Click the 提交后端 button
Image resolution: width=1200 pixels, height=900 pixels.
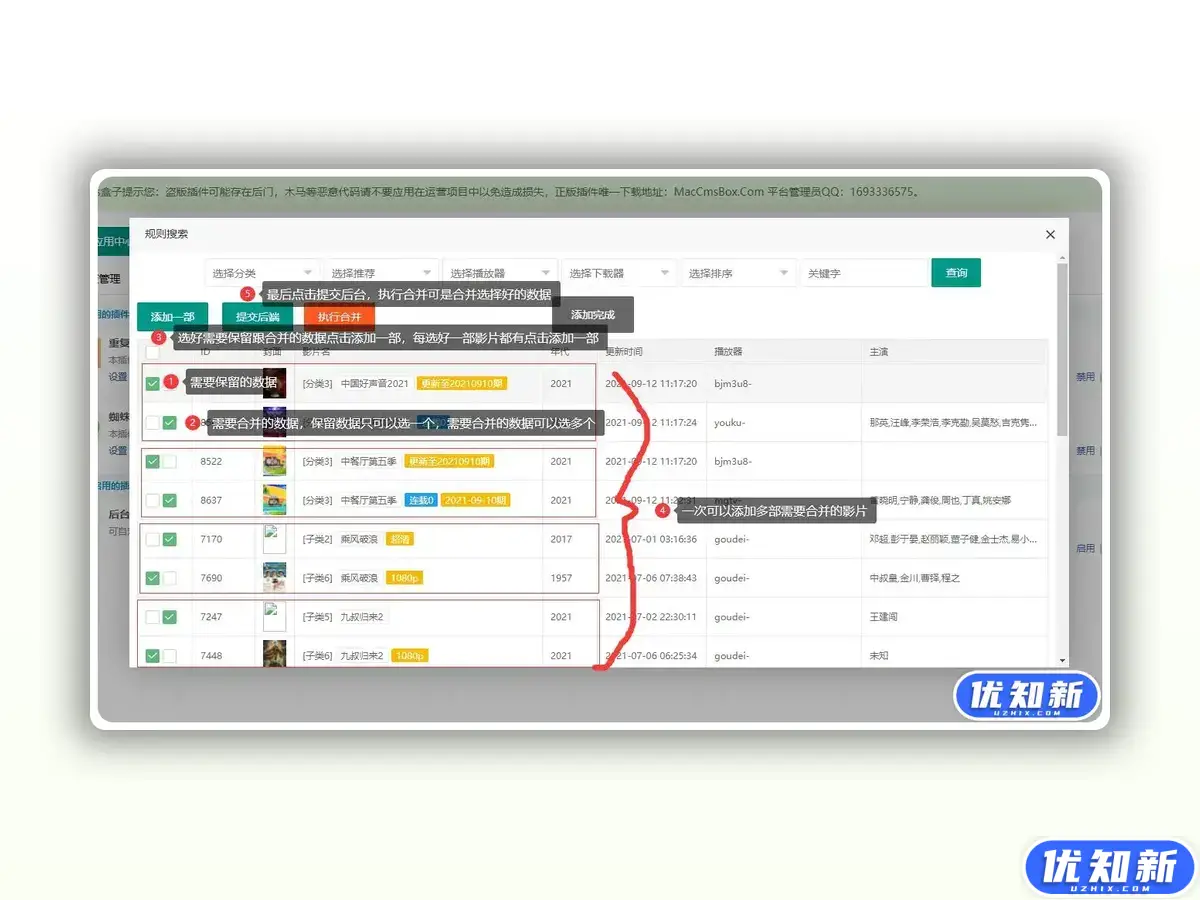pyautogui.click(x=258, y=315)
